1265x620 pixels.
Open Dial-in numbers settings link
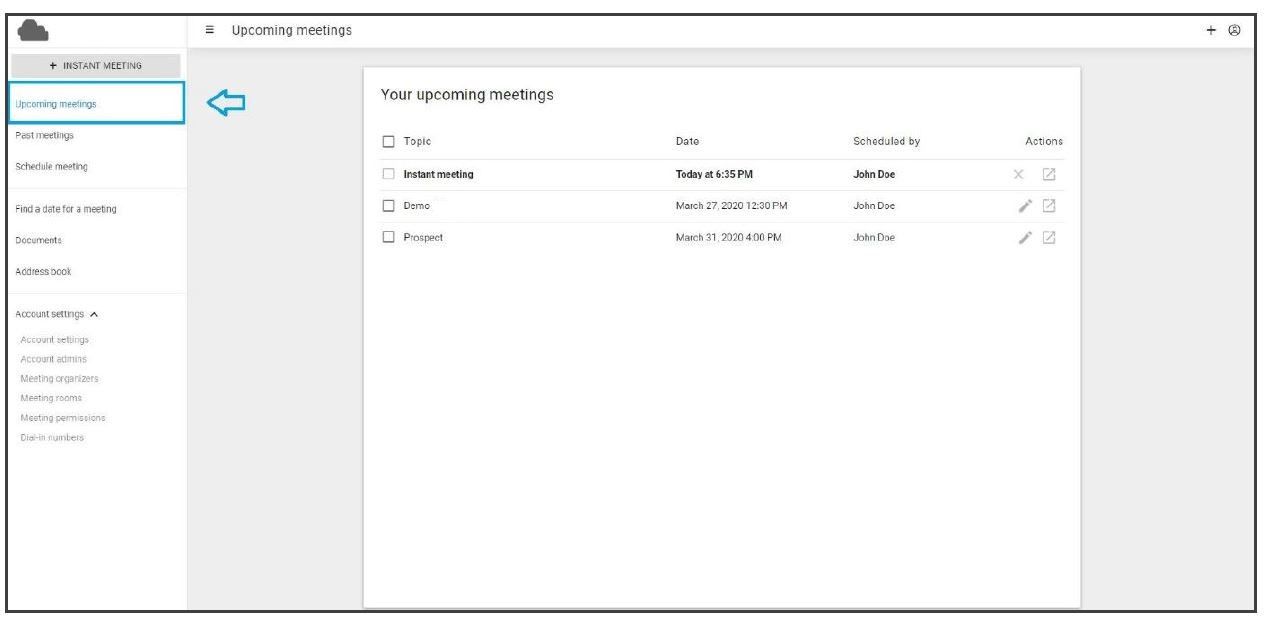click(x=52, y=438)
